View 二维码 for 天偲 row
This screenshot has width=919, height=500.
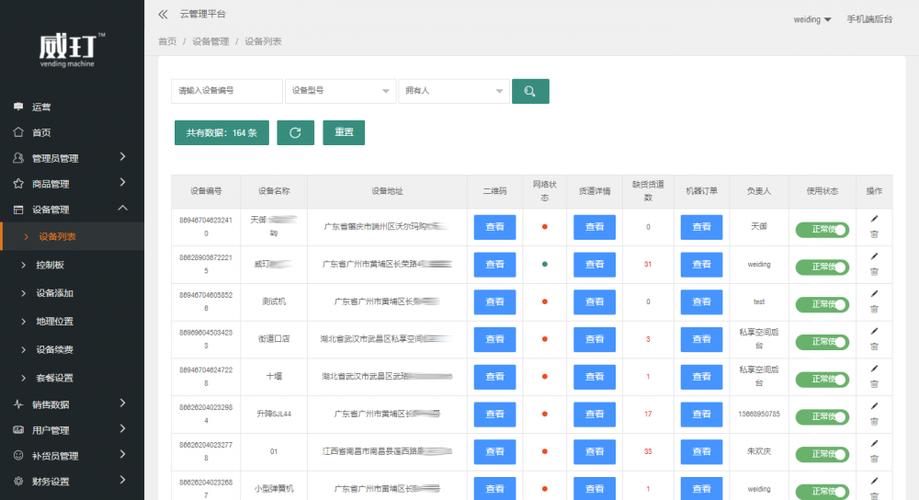(495, 227)
